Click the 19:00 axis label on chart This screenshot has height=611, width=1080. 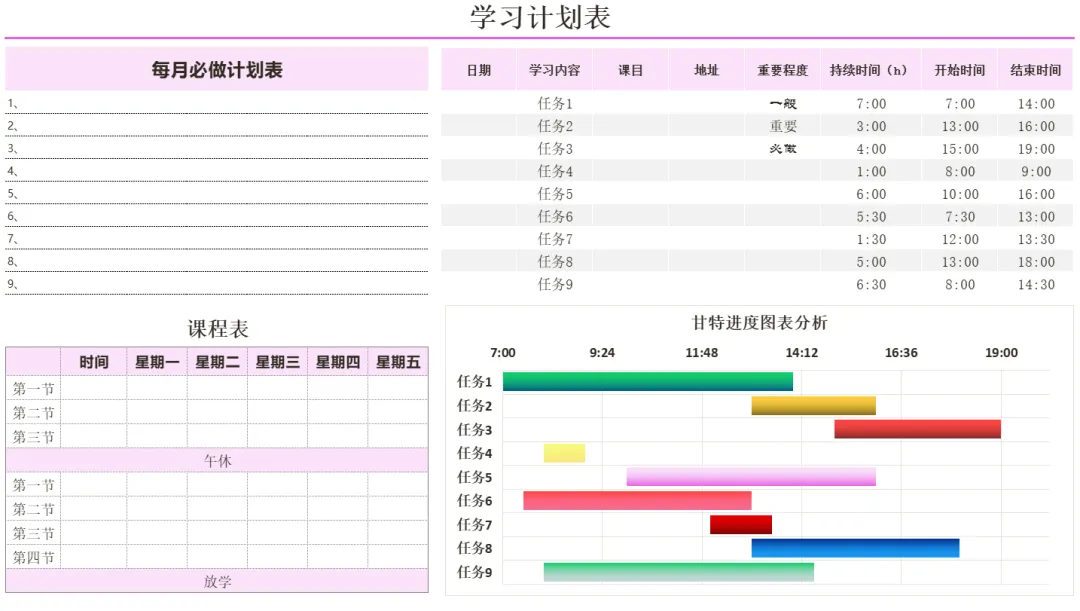coord(1001,353)
